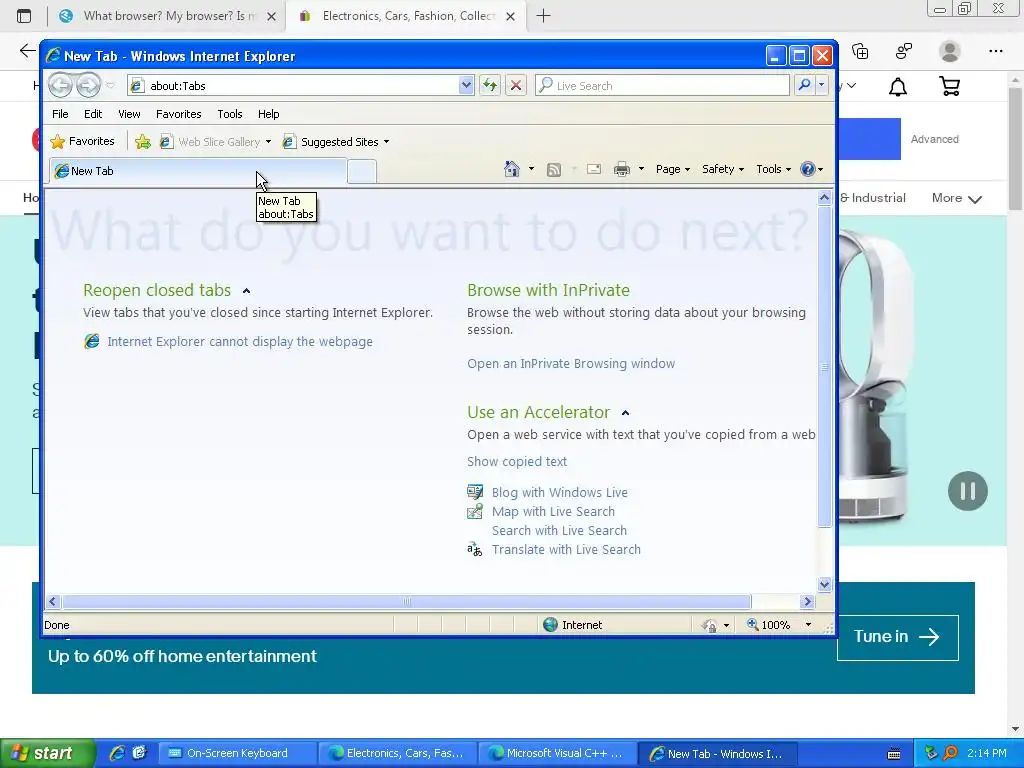This screenshot has height=768, width=1024.
Task: Click the blank new tab button
Action: point(362,171)
